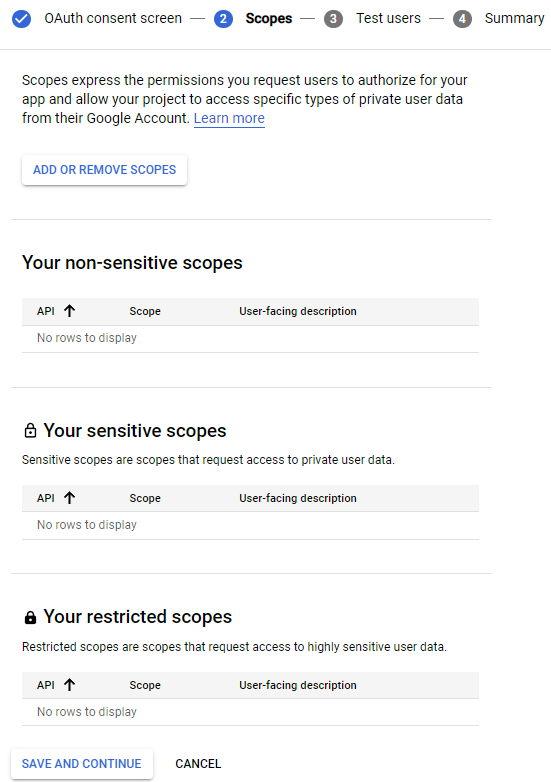Click Add or Remove Scopes button
This screenshot has height=782, width=551.
click(x=104, y=170)
